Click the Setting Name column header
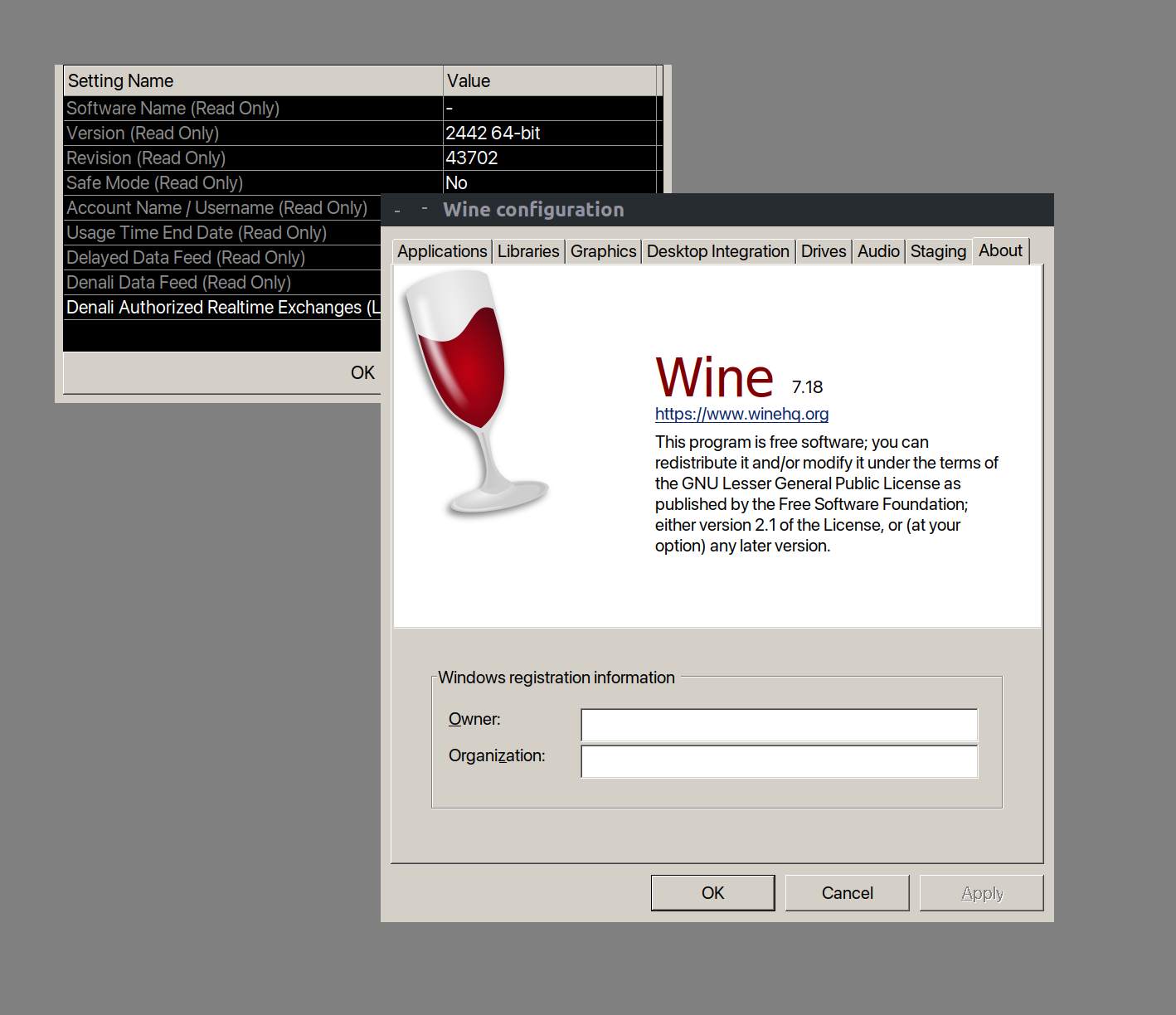This screenshot has height=1015, width=1176. click(253, 81)
